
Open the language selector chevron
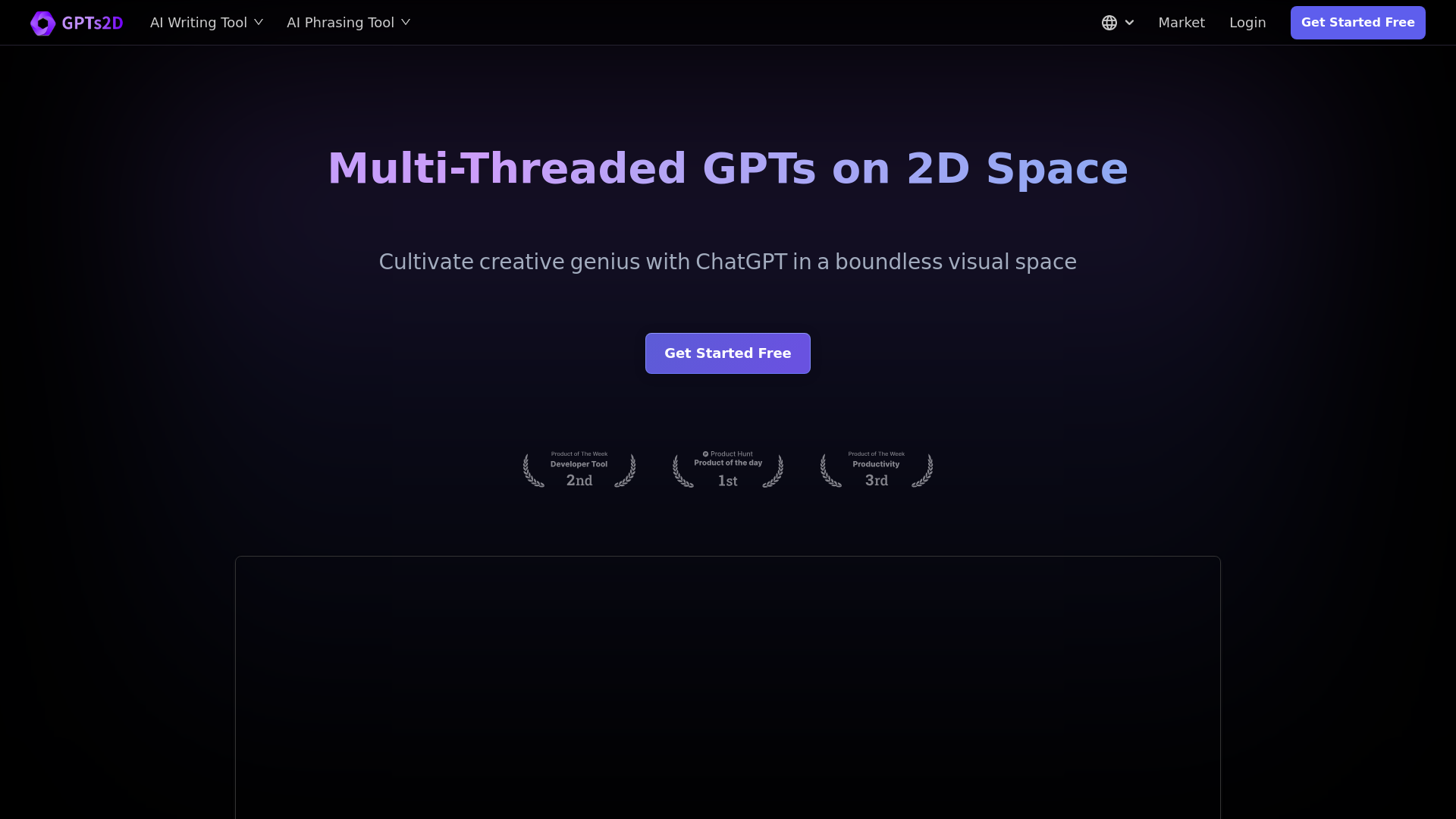point(1128,23)
